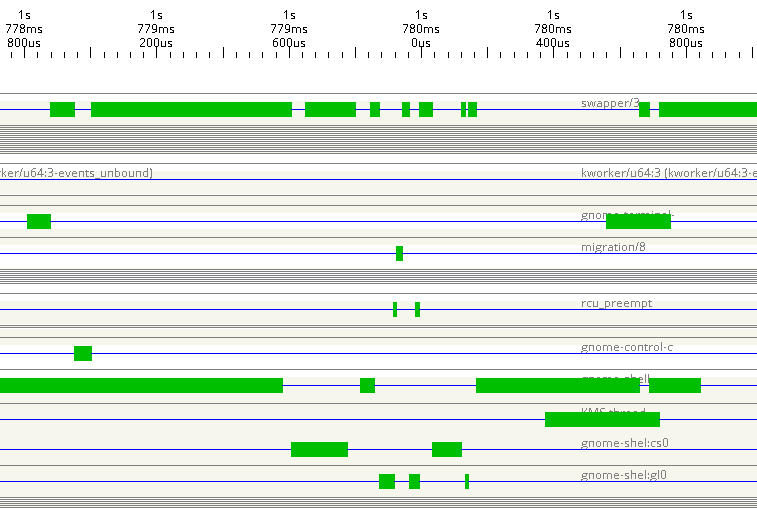Select the longest swapper/3 slice on the left
The height and width of the screenshot is (508, 757).
191,109
